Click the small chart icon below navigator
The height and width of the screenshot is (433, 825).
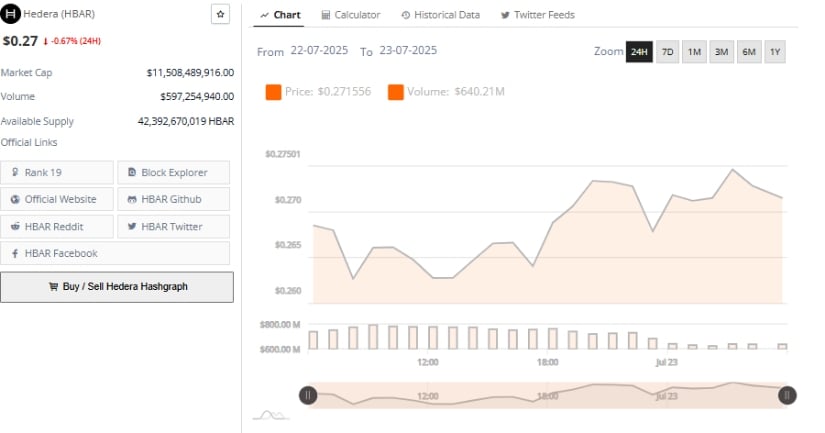click(x=271, y=415)
